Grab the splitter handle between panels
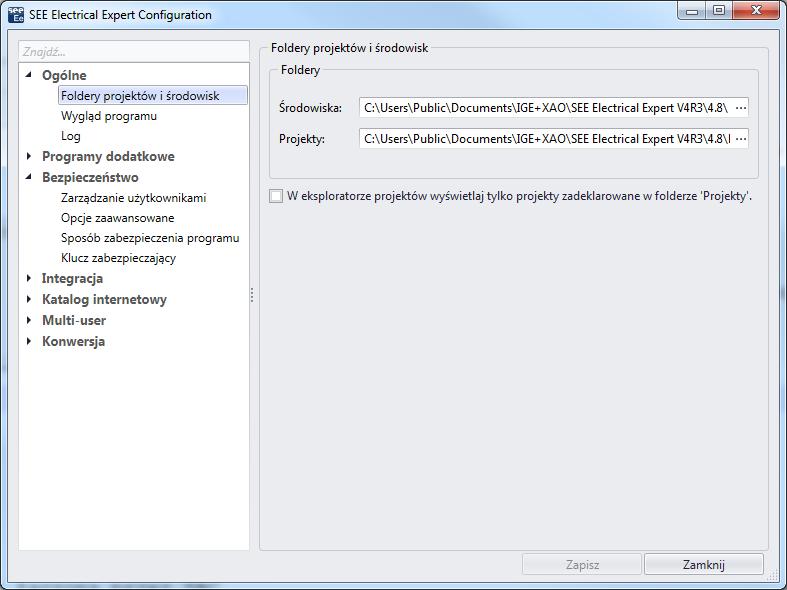 click(x=252, y=296)
